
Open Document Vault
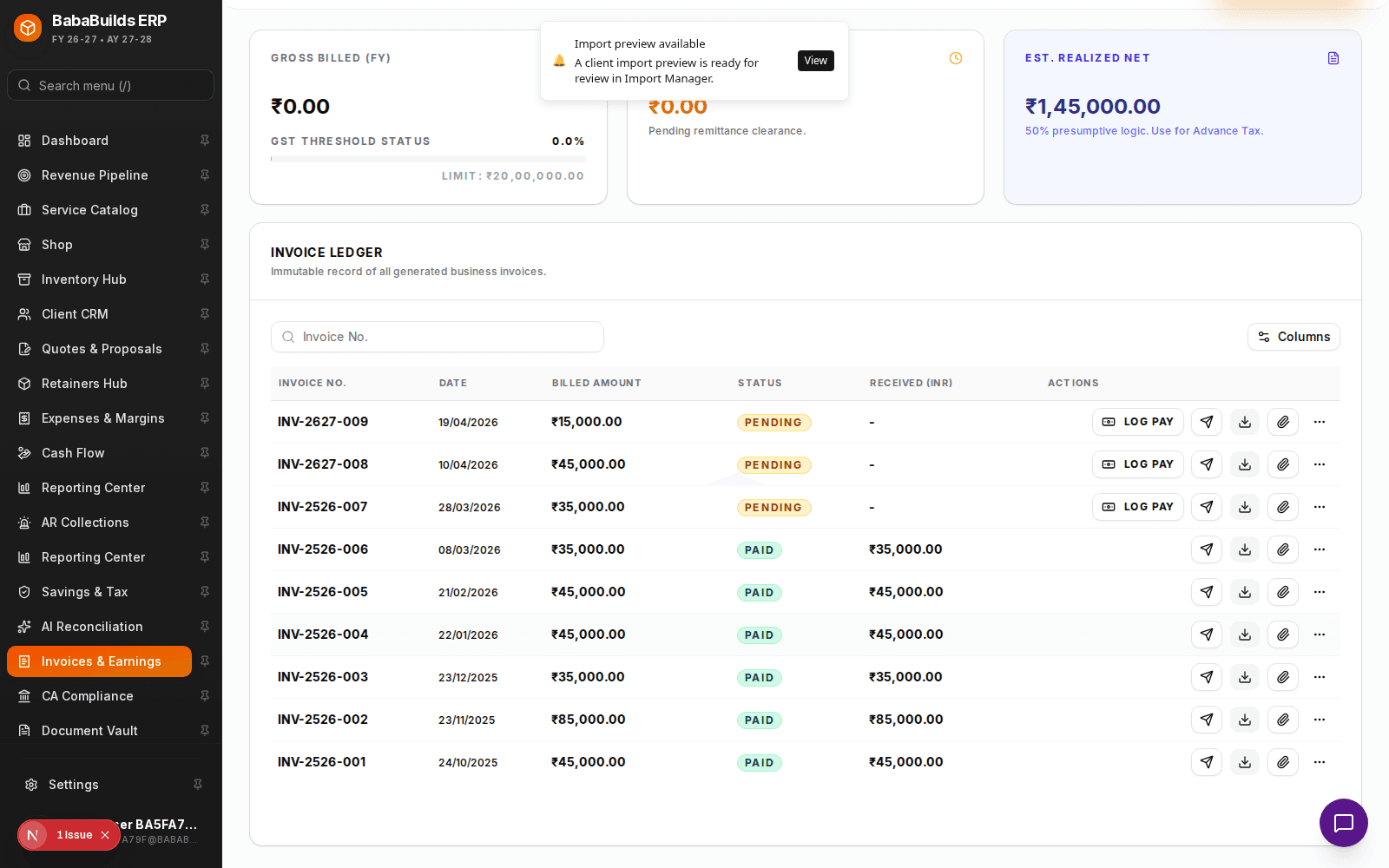click(x=99, y=731)
